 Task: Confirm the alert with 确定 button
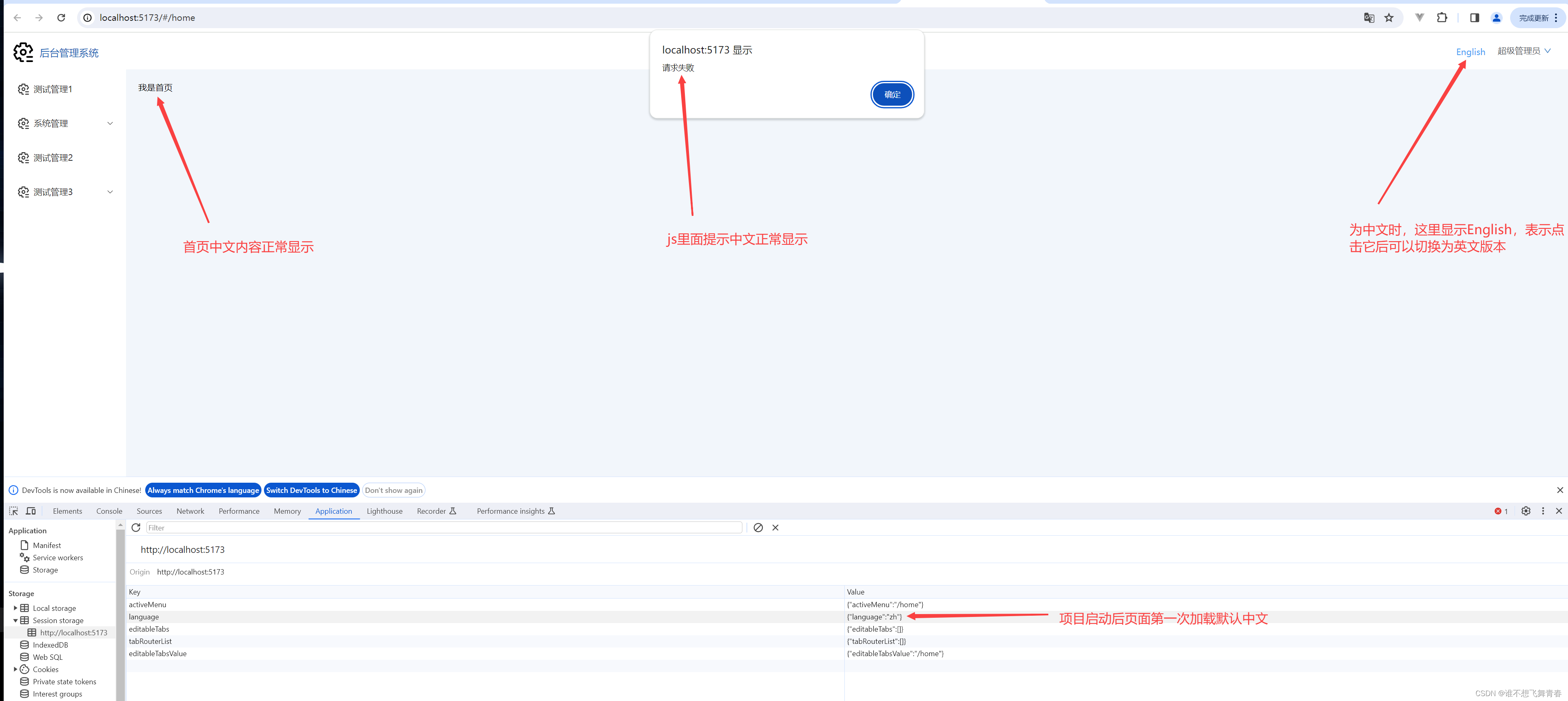(892, 94)
